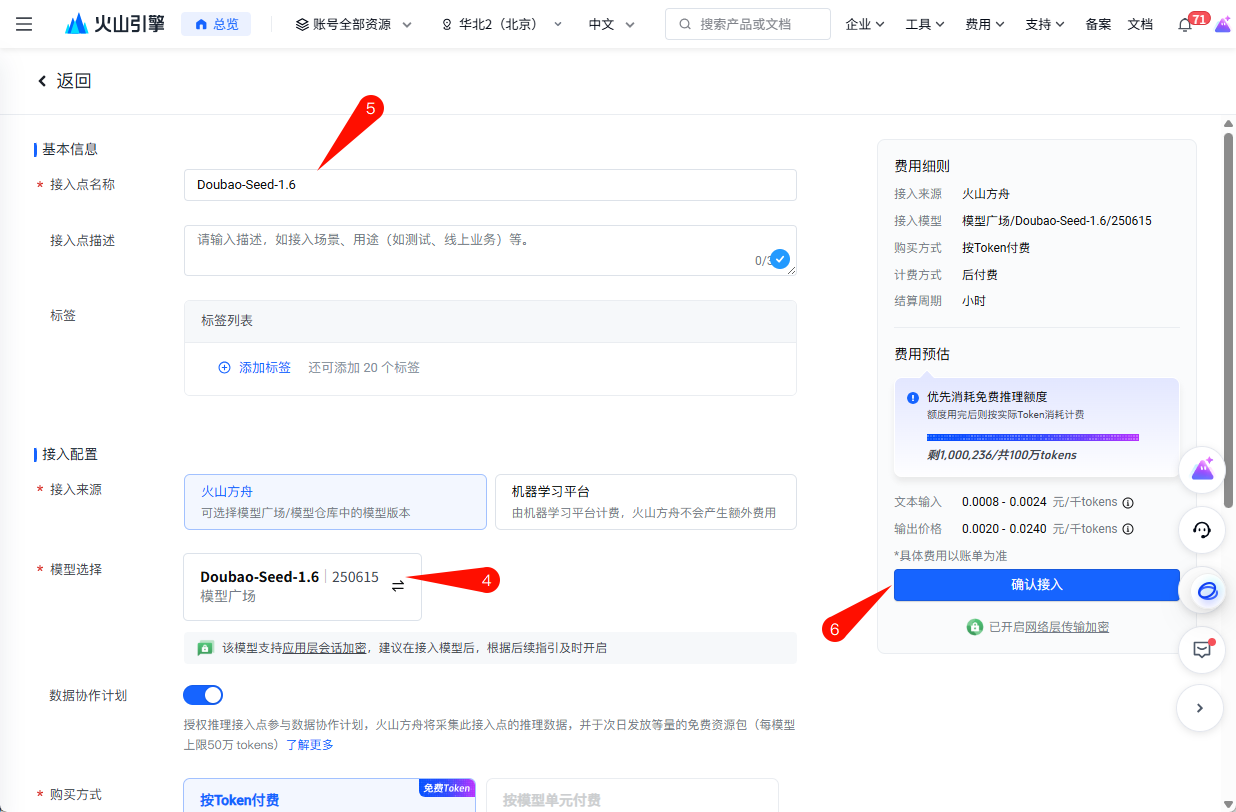
Task: Click the info icon beside 文本输入 price
Action: (1128, 503)
